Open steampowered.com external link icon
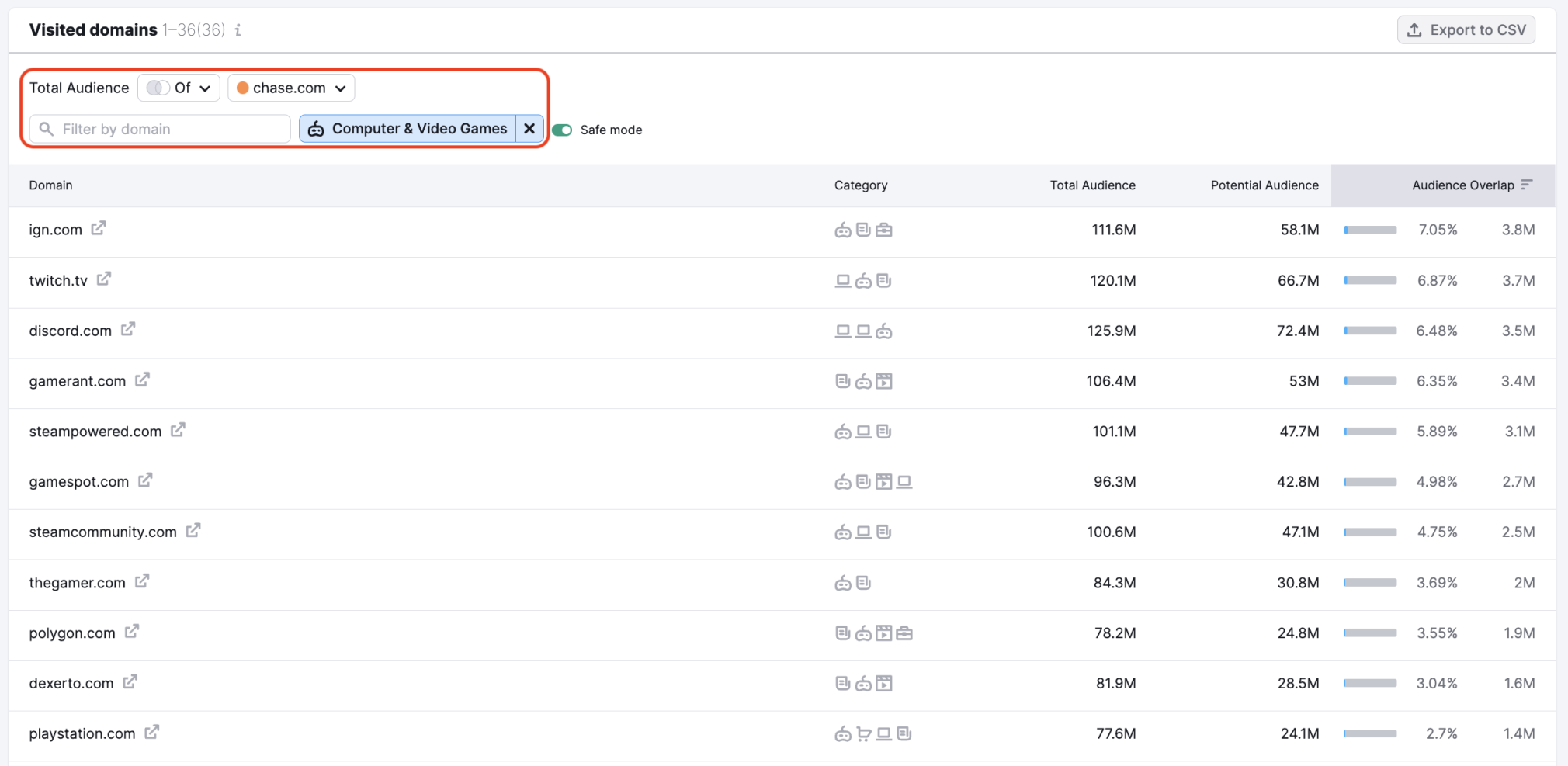This screenshot has width=1568, height=766. click(178, 429)
